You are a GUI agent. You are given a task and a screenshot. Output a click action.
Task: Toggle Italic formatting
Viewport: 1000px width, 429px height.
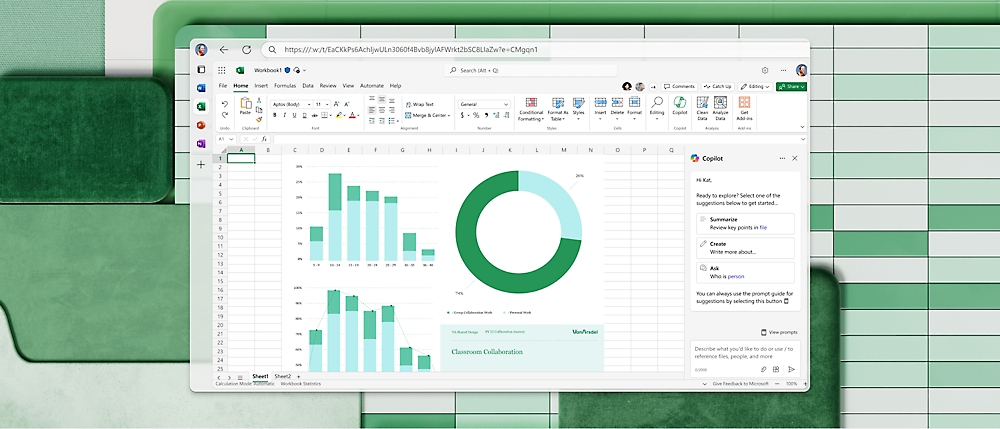[285, 116]
